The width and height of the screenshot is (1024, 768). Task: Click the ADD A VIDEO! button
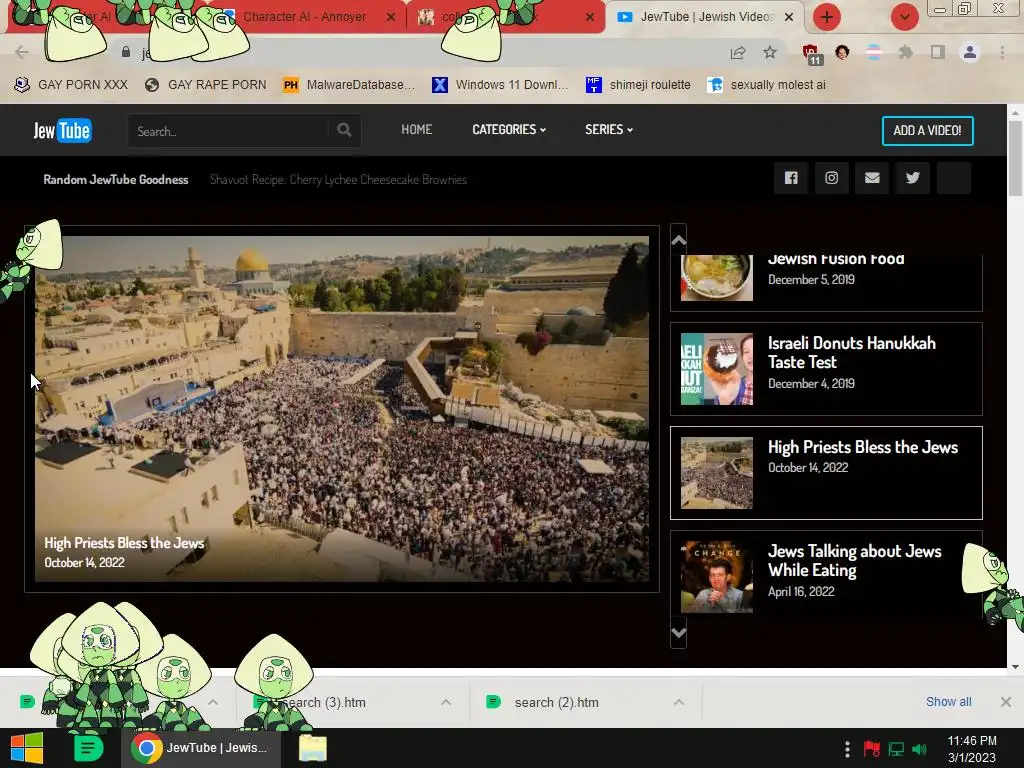[x=927, y=131]
